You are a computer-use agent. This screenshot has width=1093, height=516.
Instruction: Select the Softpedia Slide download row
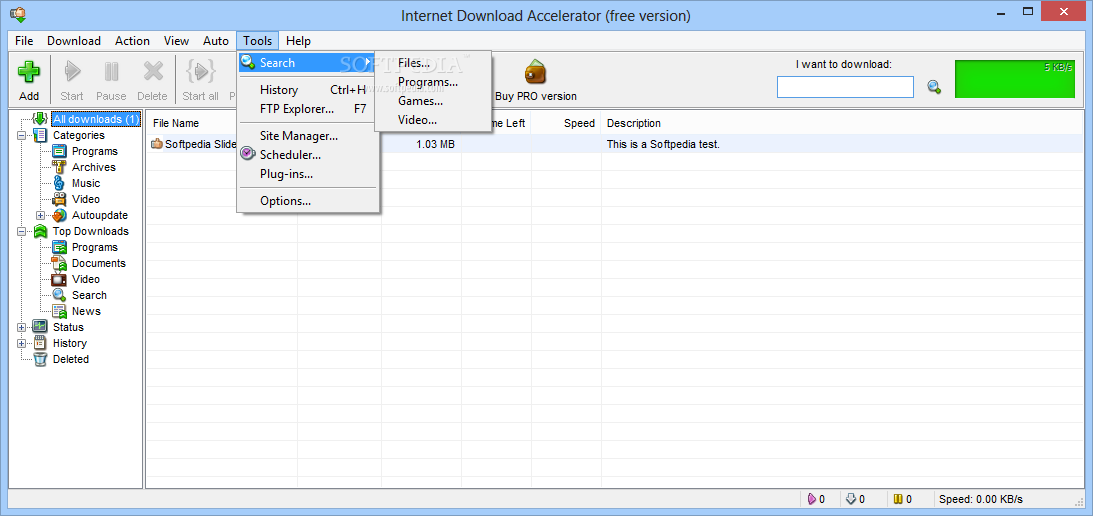tap(613, 144)
